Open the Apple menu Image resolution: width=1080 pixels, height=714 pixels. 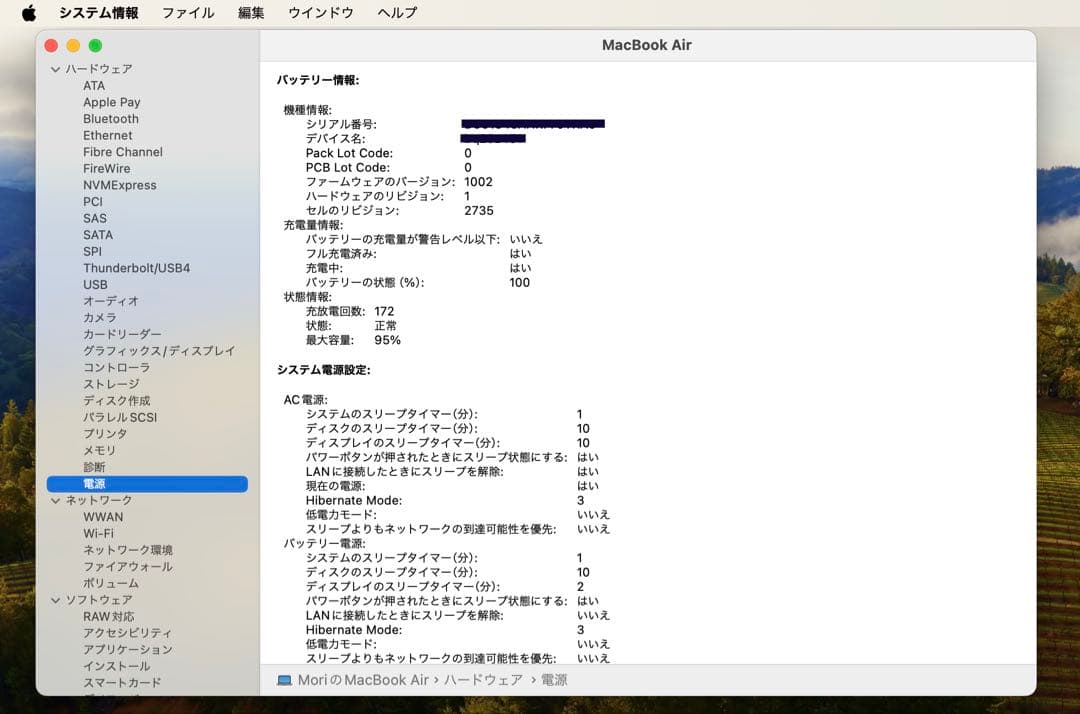tap(27, 13)
